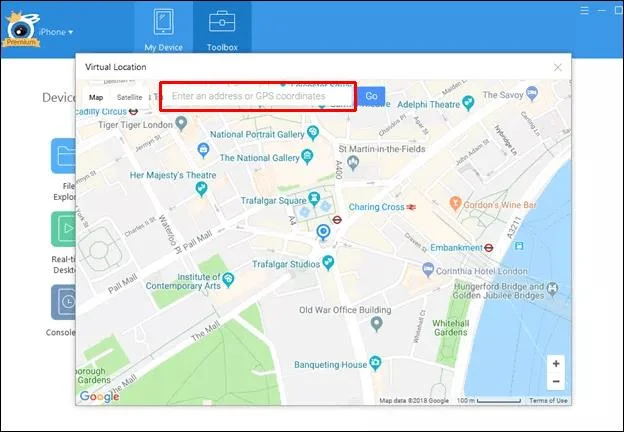Select the Adelphi Theatre marker
The image size is (624, 432).
(x=468, y=103)
